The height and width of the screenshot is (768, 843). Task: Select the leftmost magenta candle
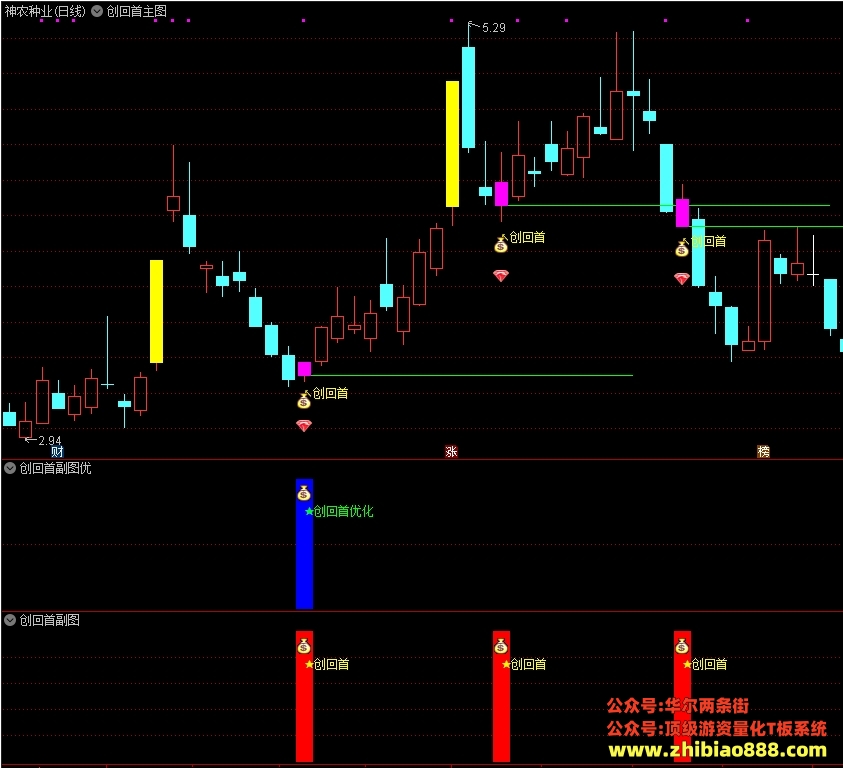[304, 369]
